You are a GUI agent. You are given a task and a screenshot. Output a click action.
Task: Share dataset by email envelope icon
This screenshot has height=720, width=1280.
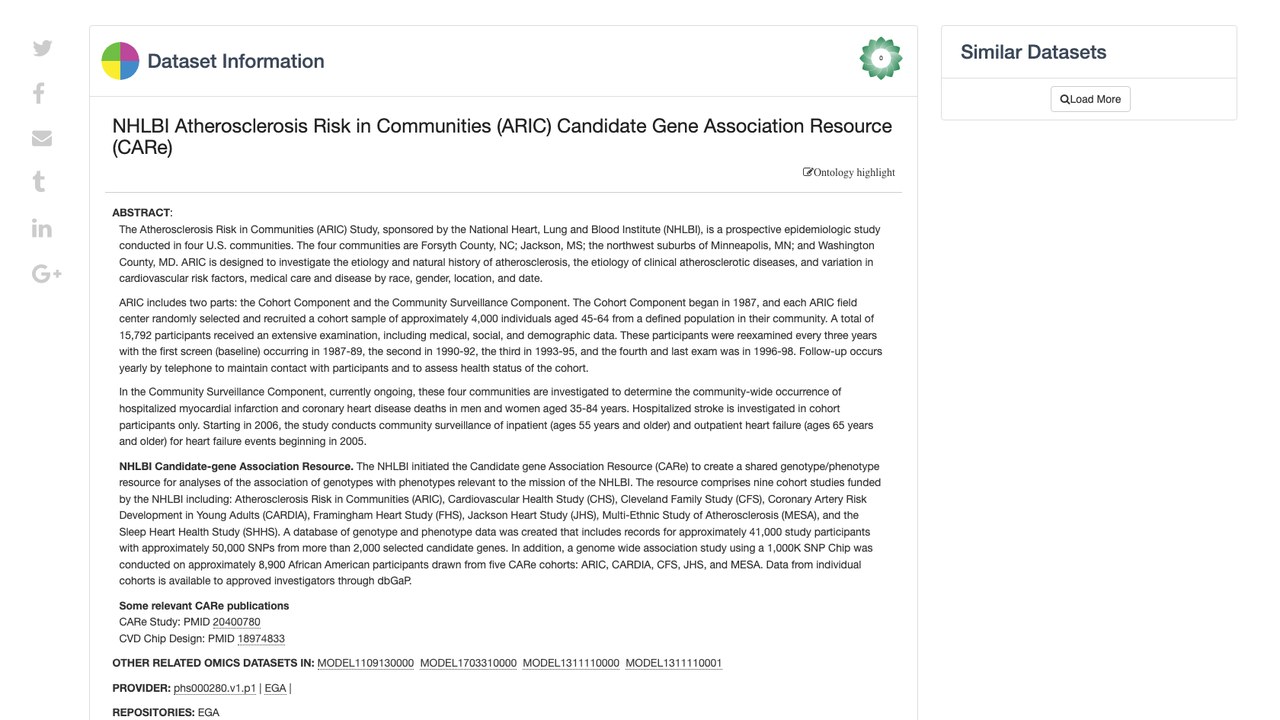pyautogui.click(x=42, y=138)
